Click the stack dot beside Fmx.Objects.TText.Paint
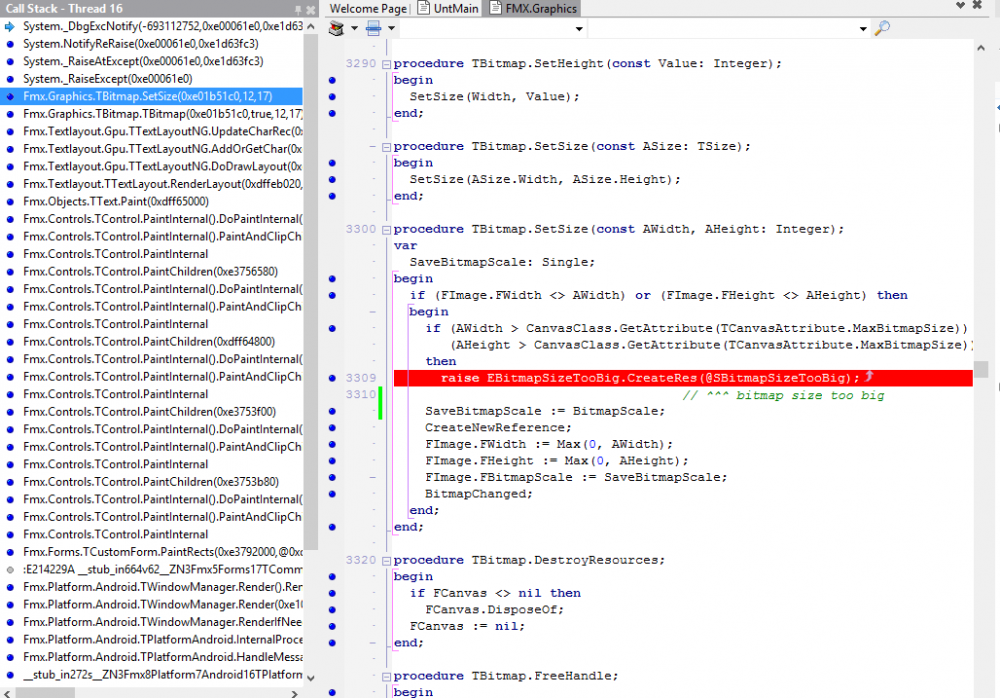This screenshot has width=1000, height=698. [10, 202]
